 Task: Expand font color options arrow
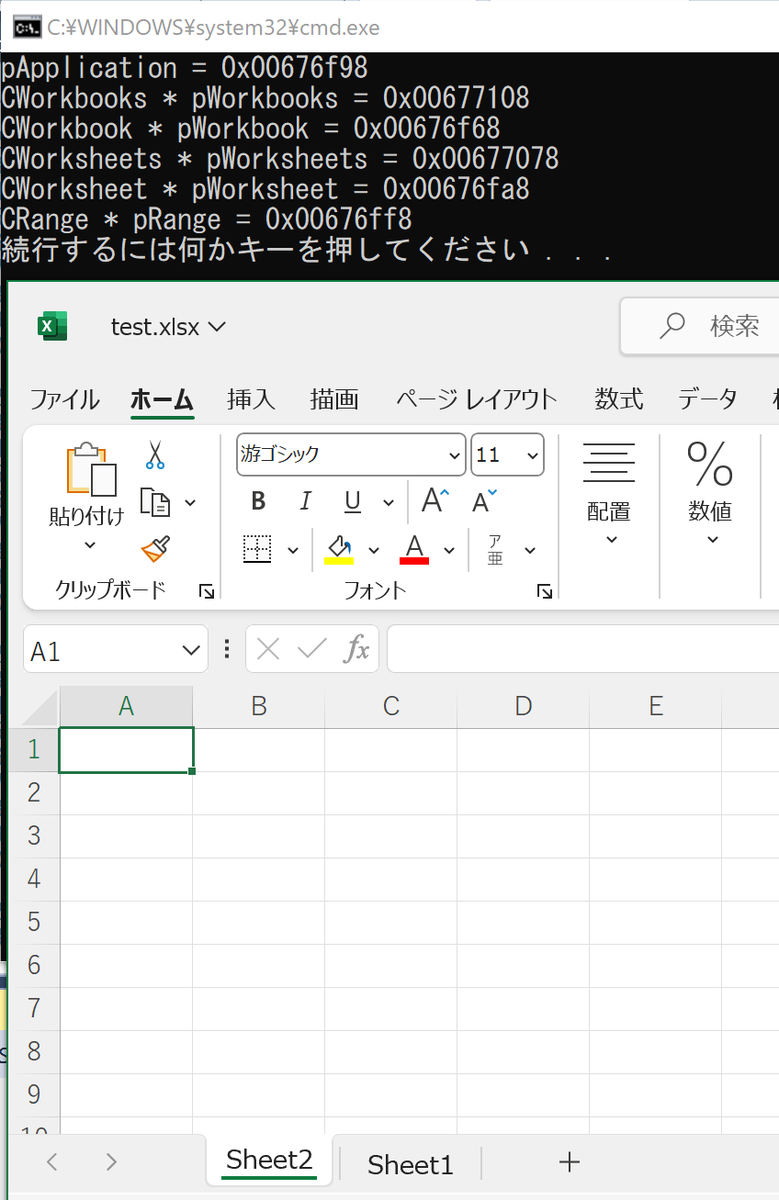point(449,549)
